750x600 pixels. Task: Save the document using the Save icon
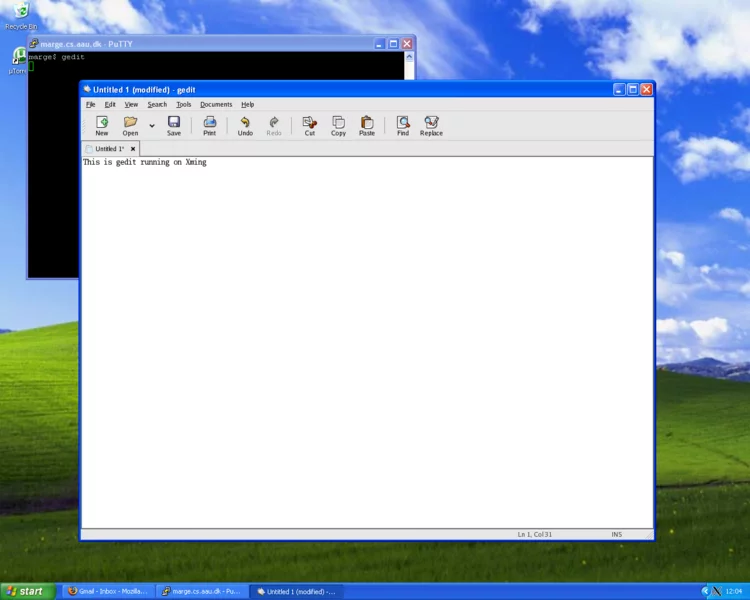pyautogui.click(x=174, y=126)
